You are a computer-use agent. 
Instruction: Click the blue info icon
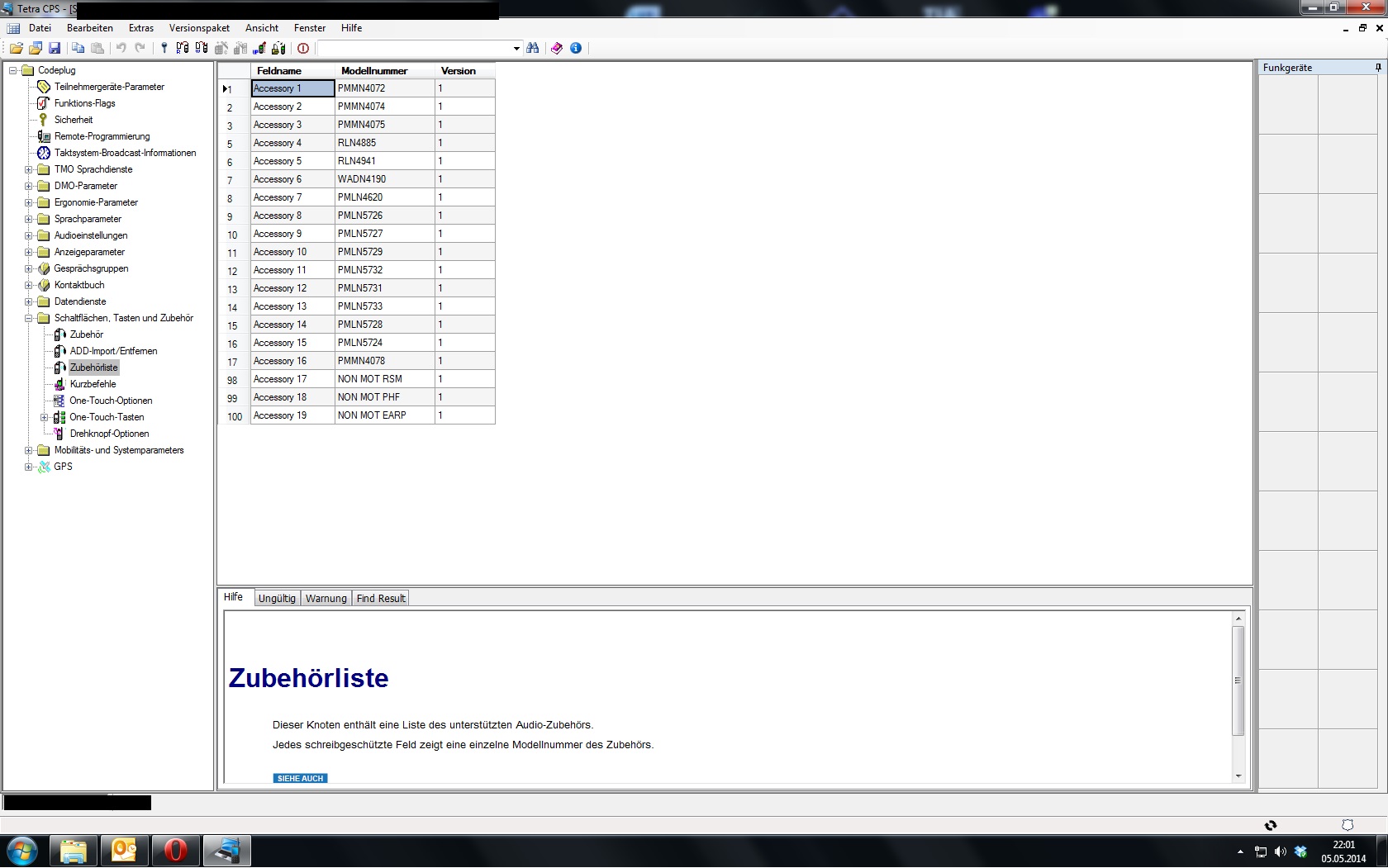coord(576,48)
